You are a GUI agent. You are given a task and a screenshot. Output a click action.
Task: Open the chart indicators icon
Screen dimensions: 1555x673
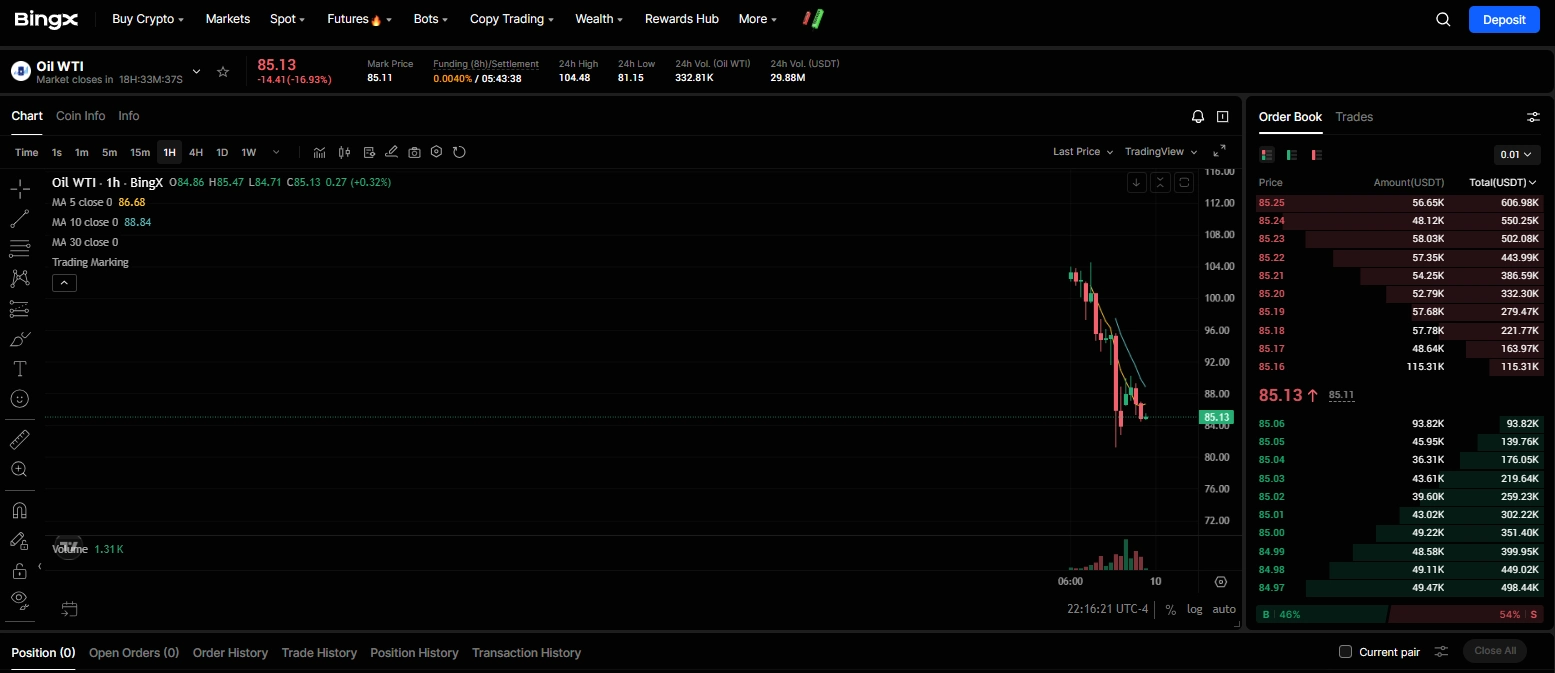(319, 152)
